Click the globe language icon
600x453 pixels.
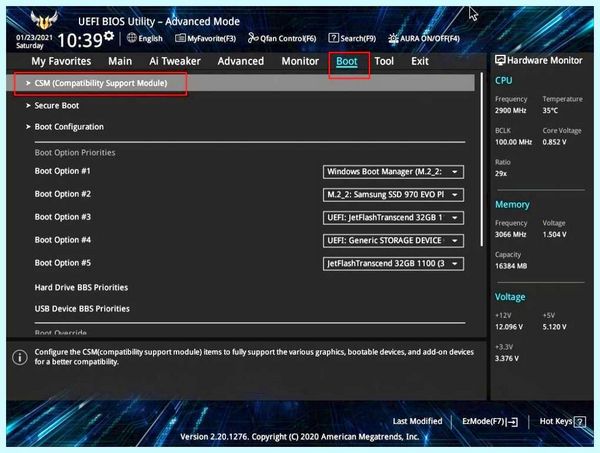132,38
